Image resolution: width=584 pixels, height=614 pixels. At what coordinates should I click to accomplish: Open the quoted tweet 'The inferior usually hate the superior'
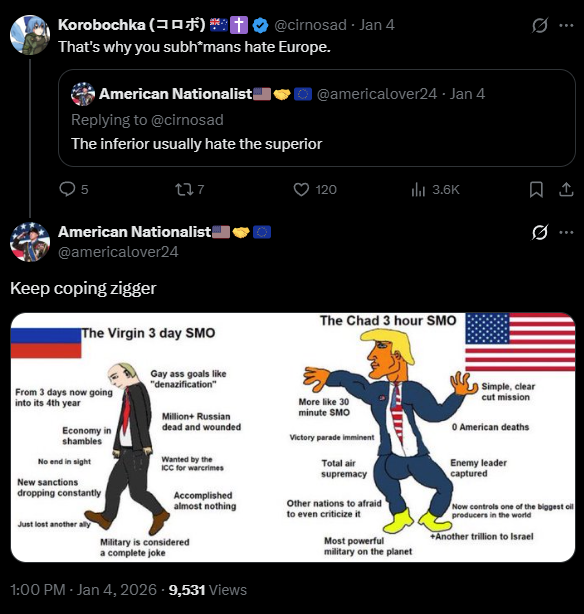tap(317, 118)
